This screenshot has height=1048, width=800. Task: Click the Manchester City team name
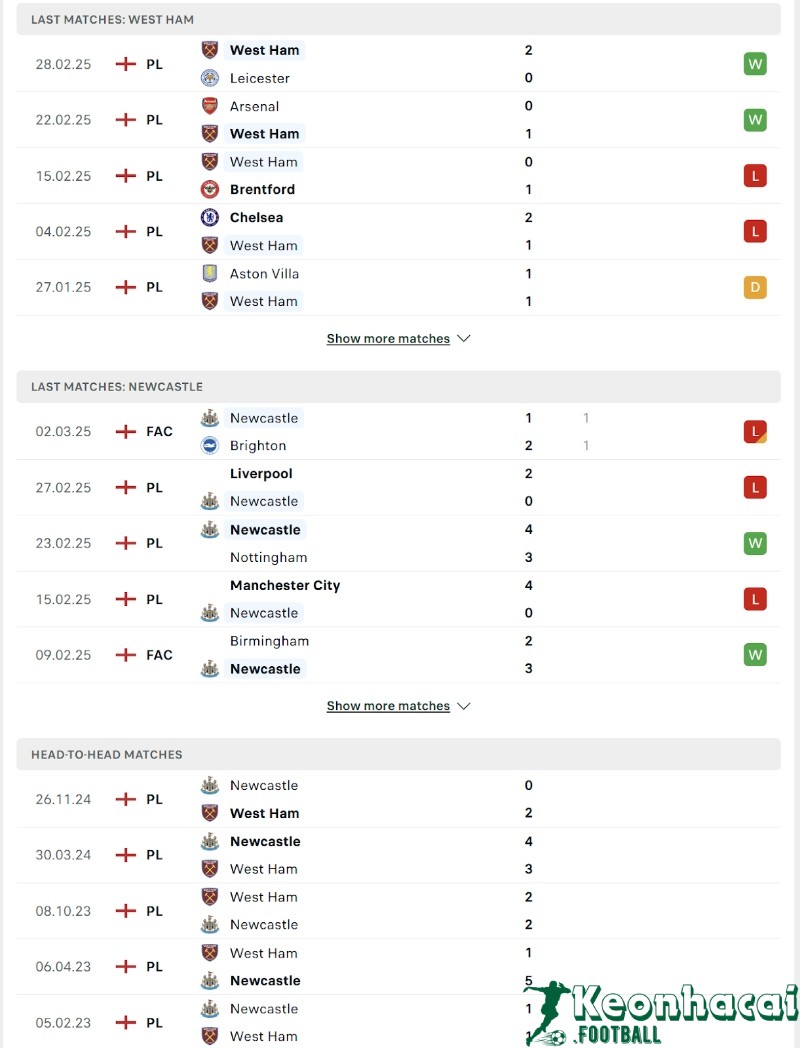pyautogui.click(x=285, y=585)
